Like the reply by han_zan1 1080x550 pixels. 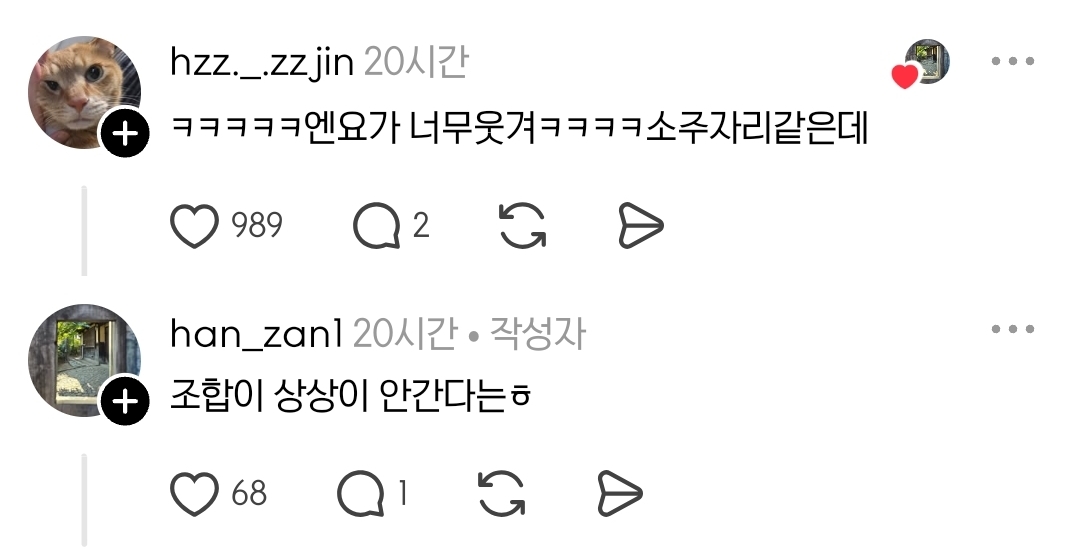[194, 494]
